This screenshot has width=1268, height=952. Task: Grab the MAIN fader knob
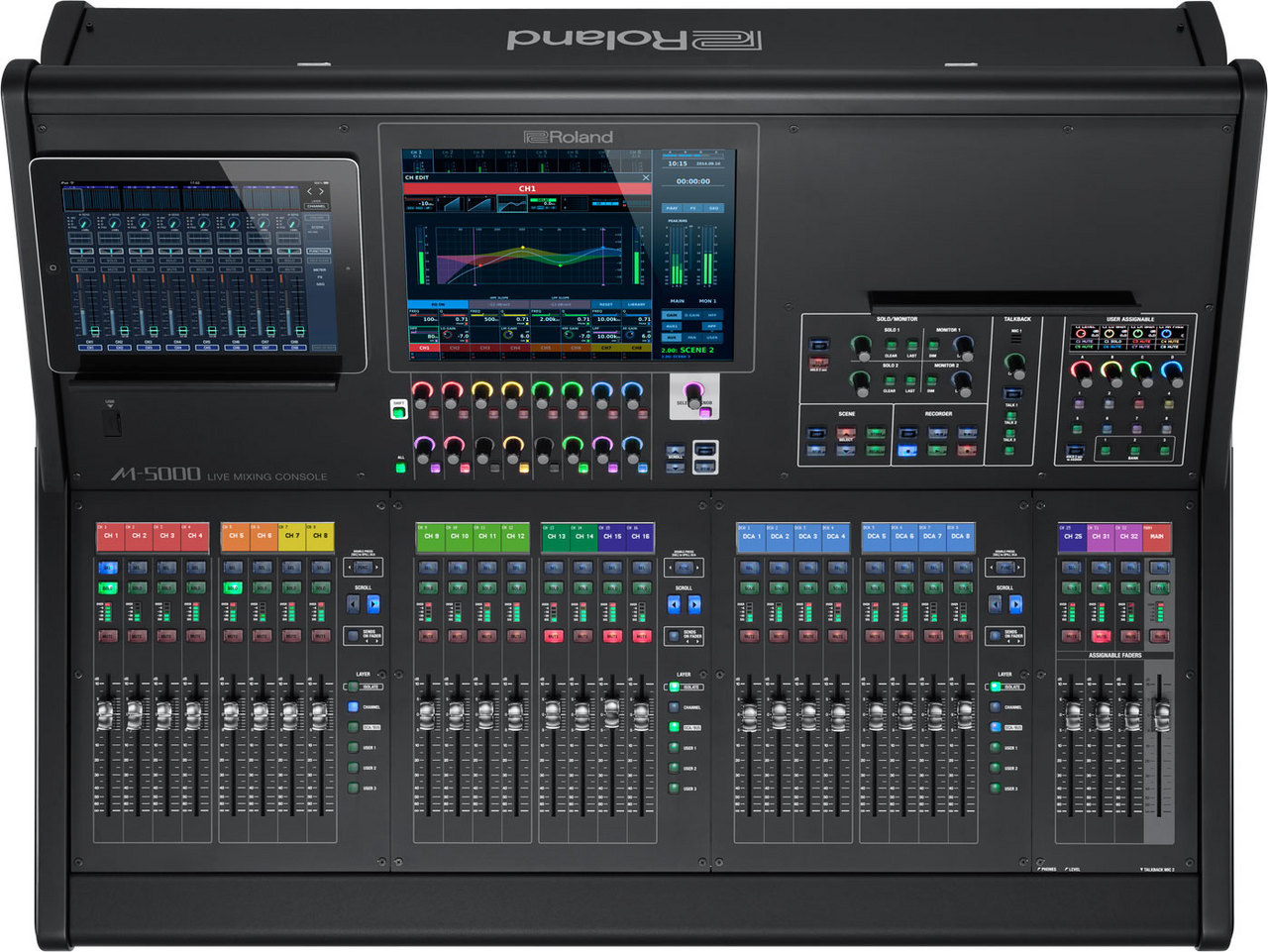pyautogui.click(x=1160, y=716)
